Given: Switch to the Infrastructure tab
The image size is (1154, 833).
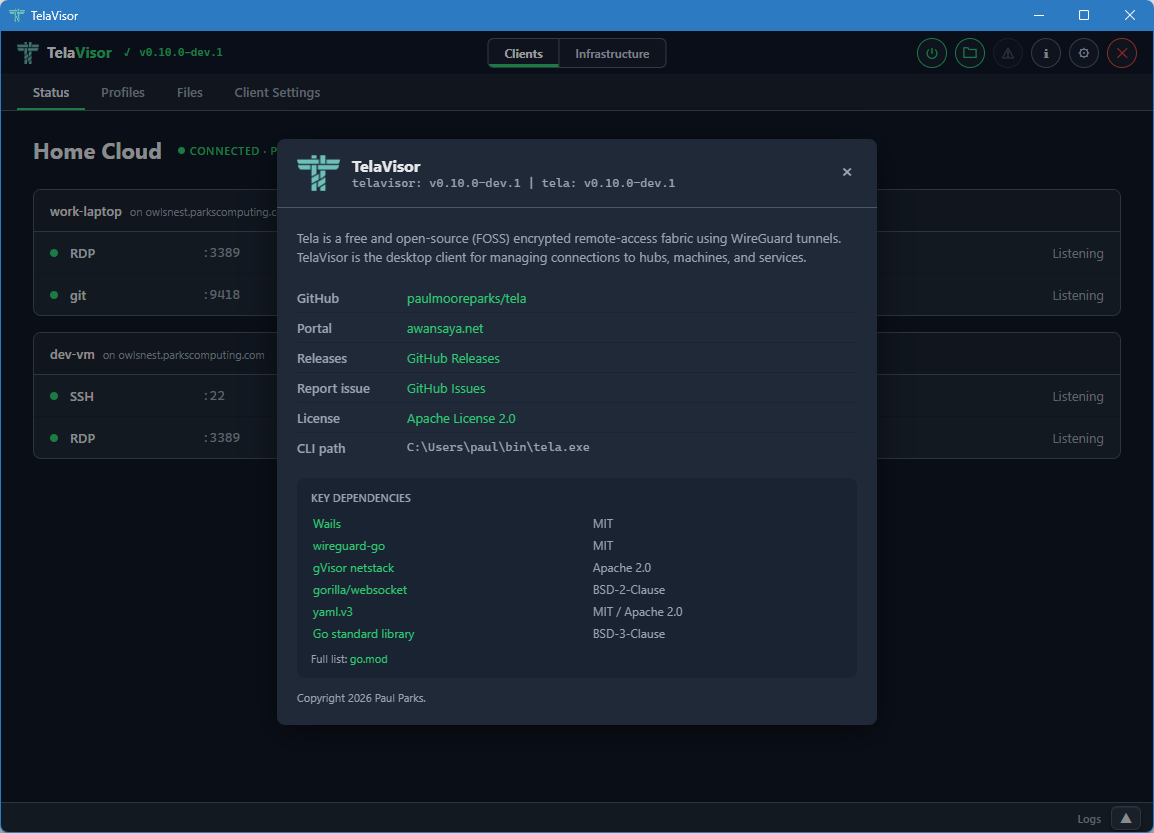Looking at the screenshot, I should tap(612, 54).
